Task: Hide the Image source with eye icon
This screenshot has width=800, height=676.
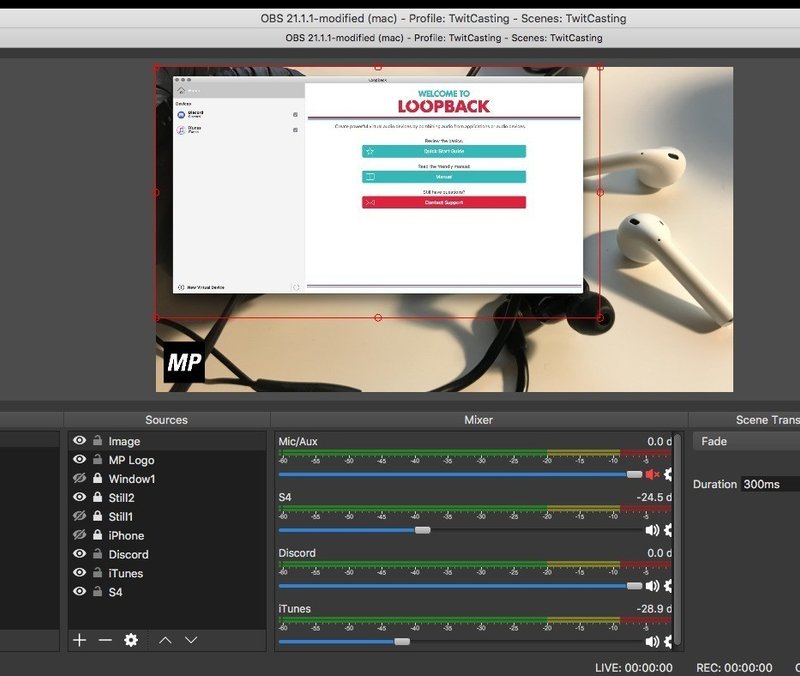Action: (79, 440)
